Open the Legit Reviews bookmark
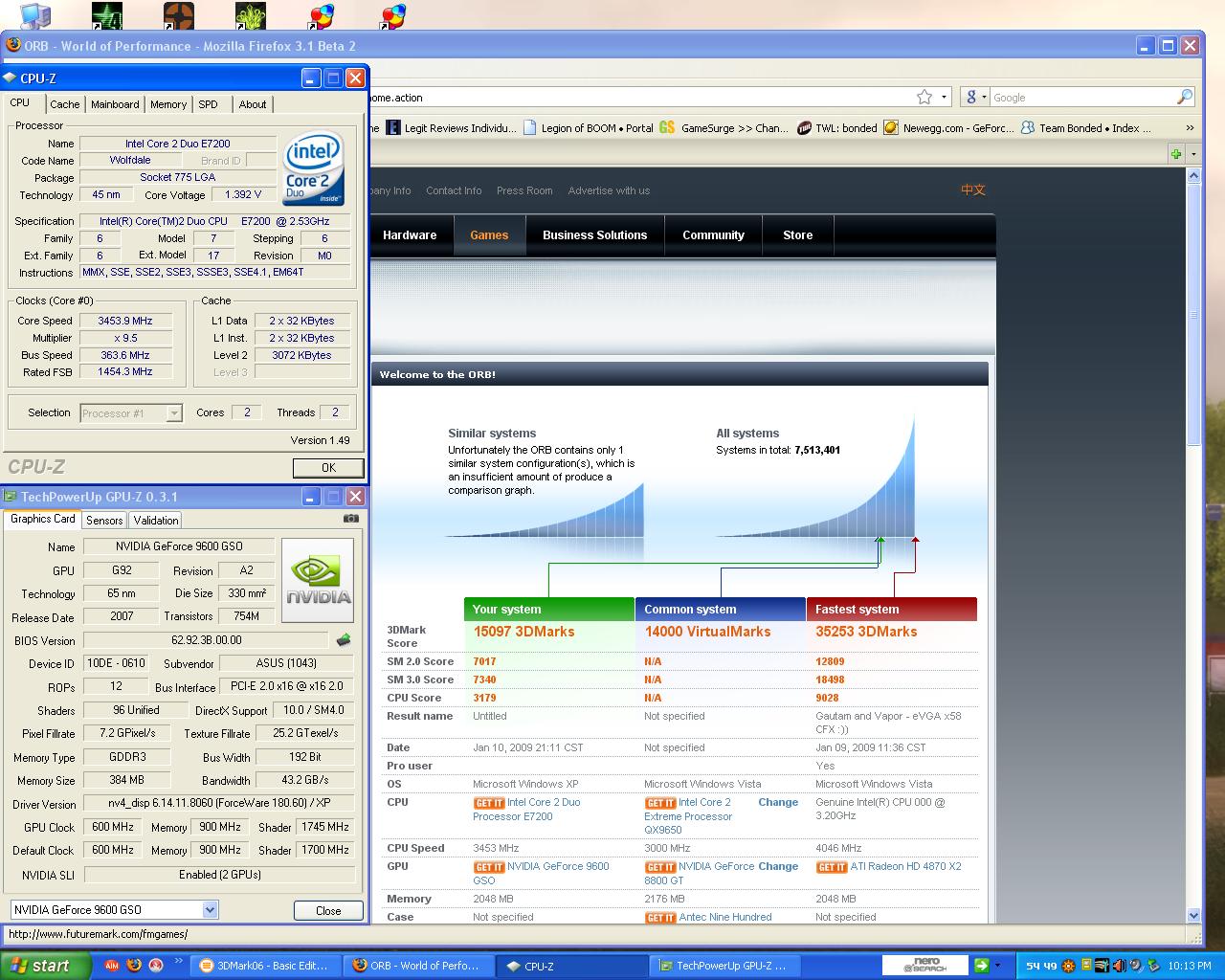Image resolution: width=1225 pixels, height=980 pixels. (452, 127)
